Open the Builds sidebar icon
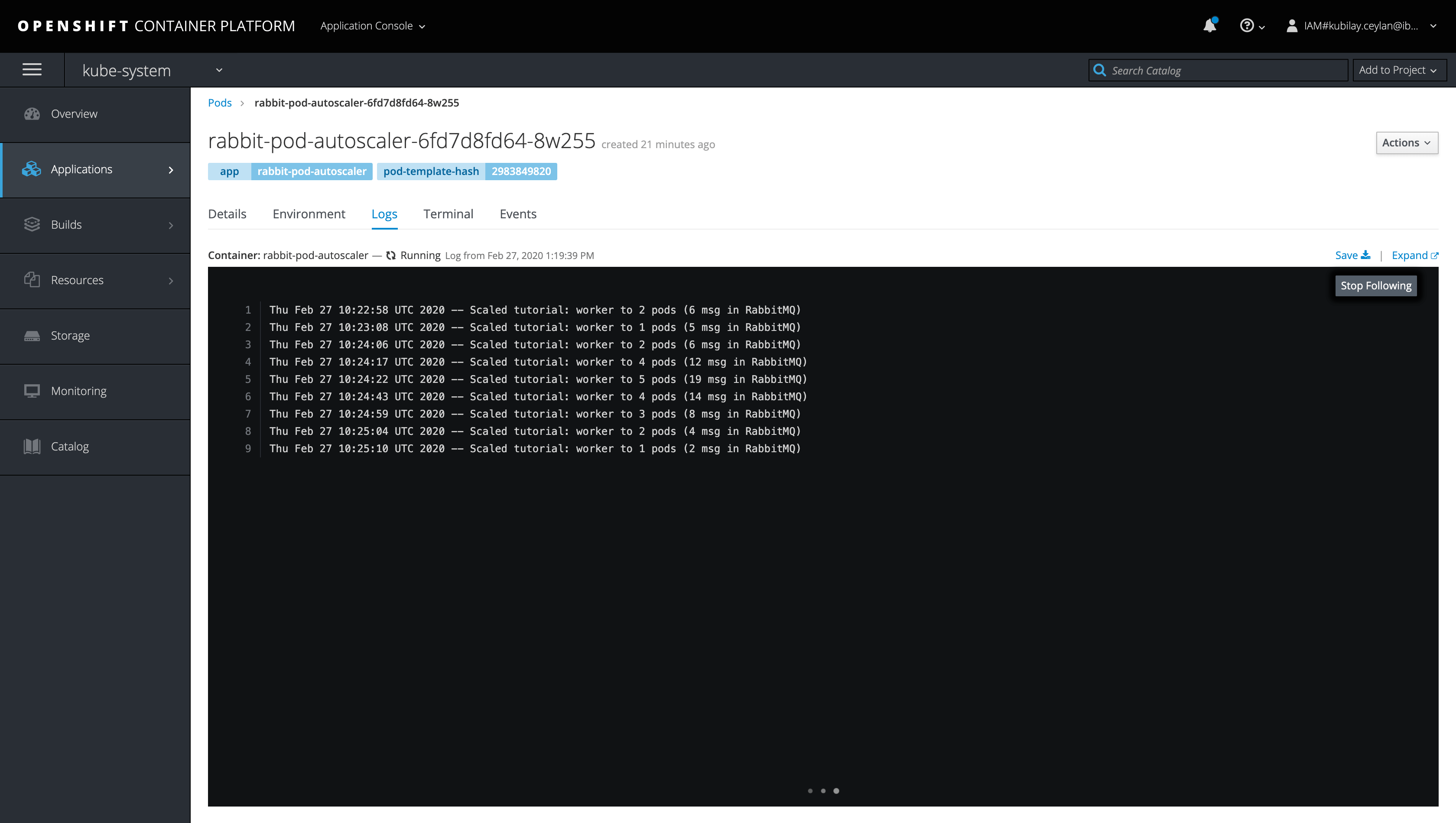The height and width of the screenshot is (823, 1456). [32, 224]
